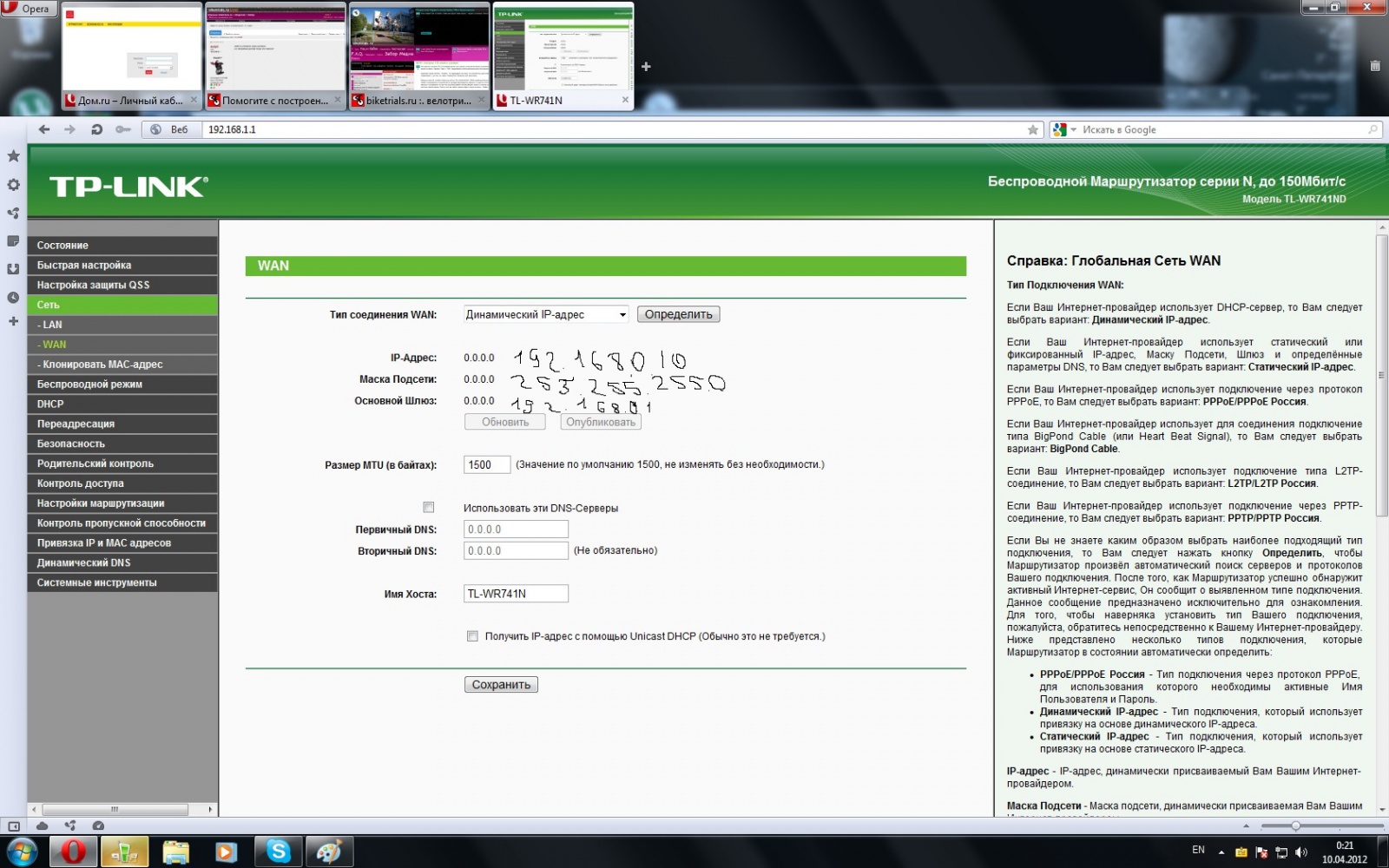The height and width of the screenshot is (868, 1389).
Task: Toggle the Unicast DHCP checkbox
Action: tap(472, 636)
